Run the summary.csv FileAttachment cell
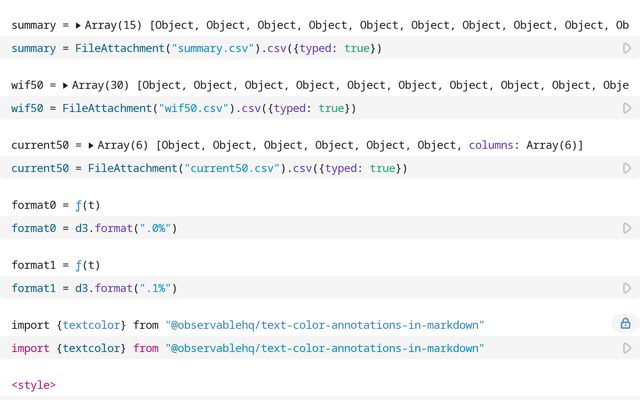 pyautogui.click(x=627, y=48)
